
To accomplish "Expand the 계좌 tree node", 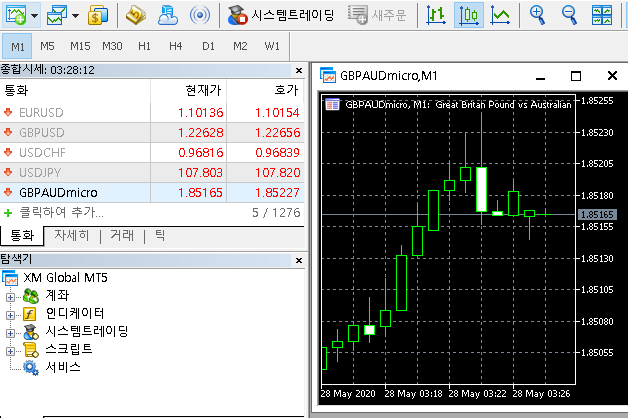I will [10, 297].
